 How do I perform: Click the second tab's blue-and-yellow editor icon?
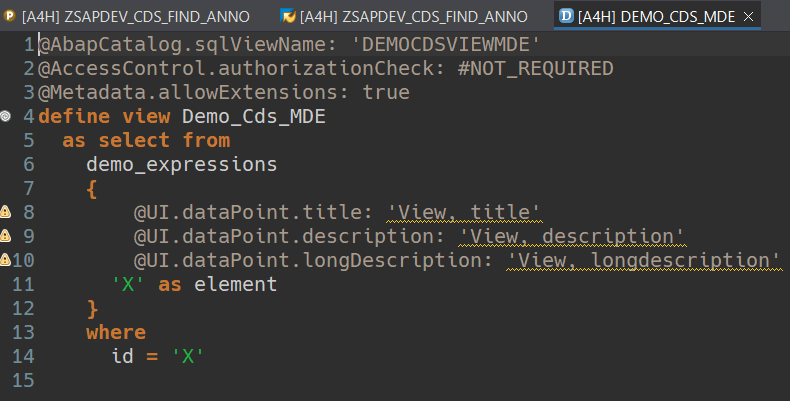287,15
